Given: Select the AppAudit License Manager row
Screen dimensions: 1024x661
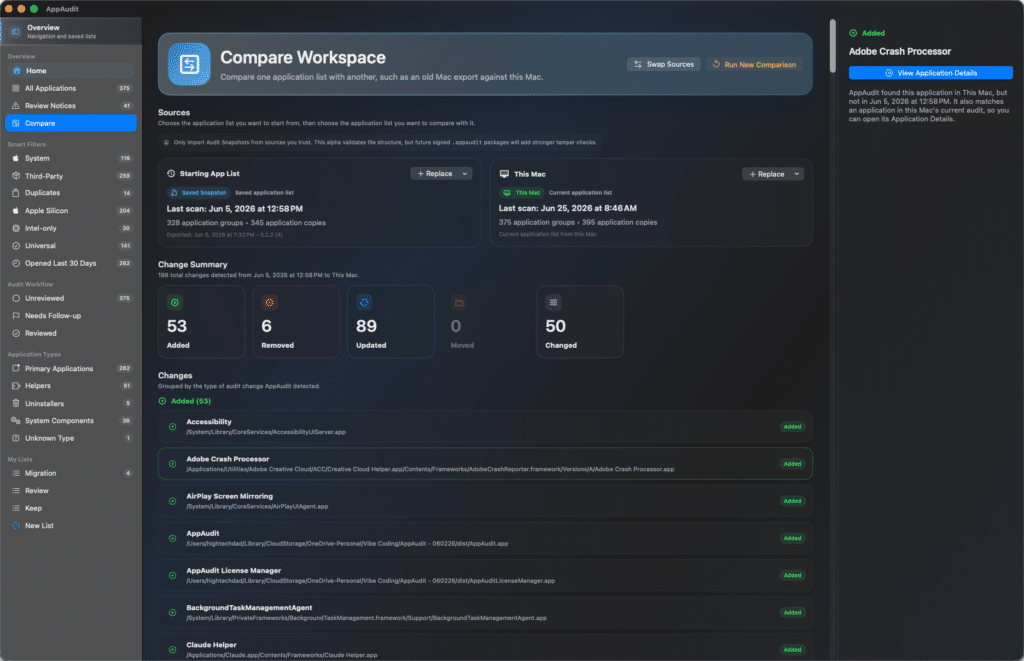Looking at the screenshot, I should pyautogui.click(x=485, y=576).
